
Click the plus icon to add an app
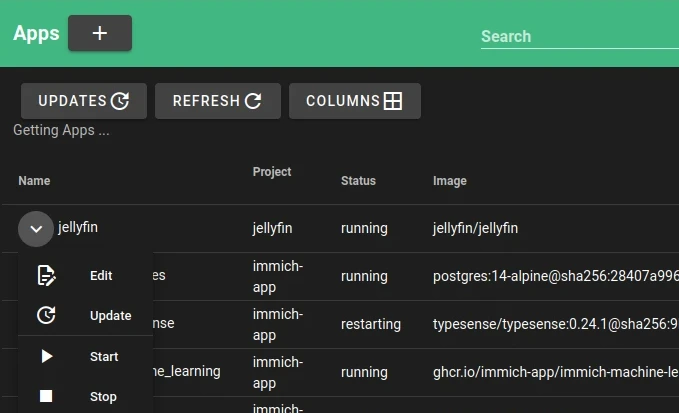100,33
